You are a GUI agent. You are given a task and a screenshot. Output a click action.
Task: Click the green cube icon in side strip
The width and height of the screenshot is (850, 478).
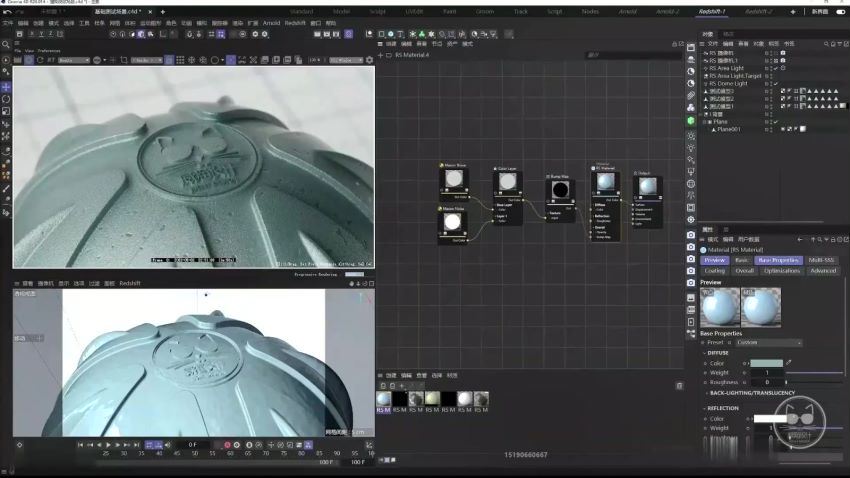691,120
